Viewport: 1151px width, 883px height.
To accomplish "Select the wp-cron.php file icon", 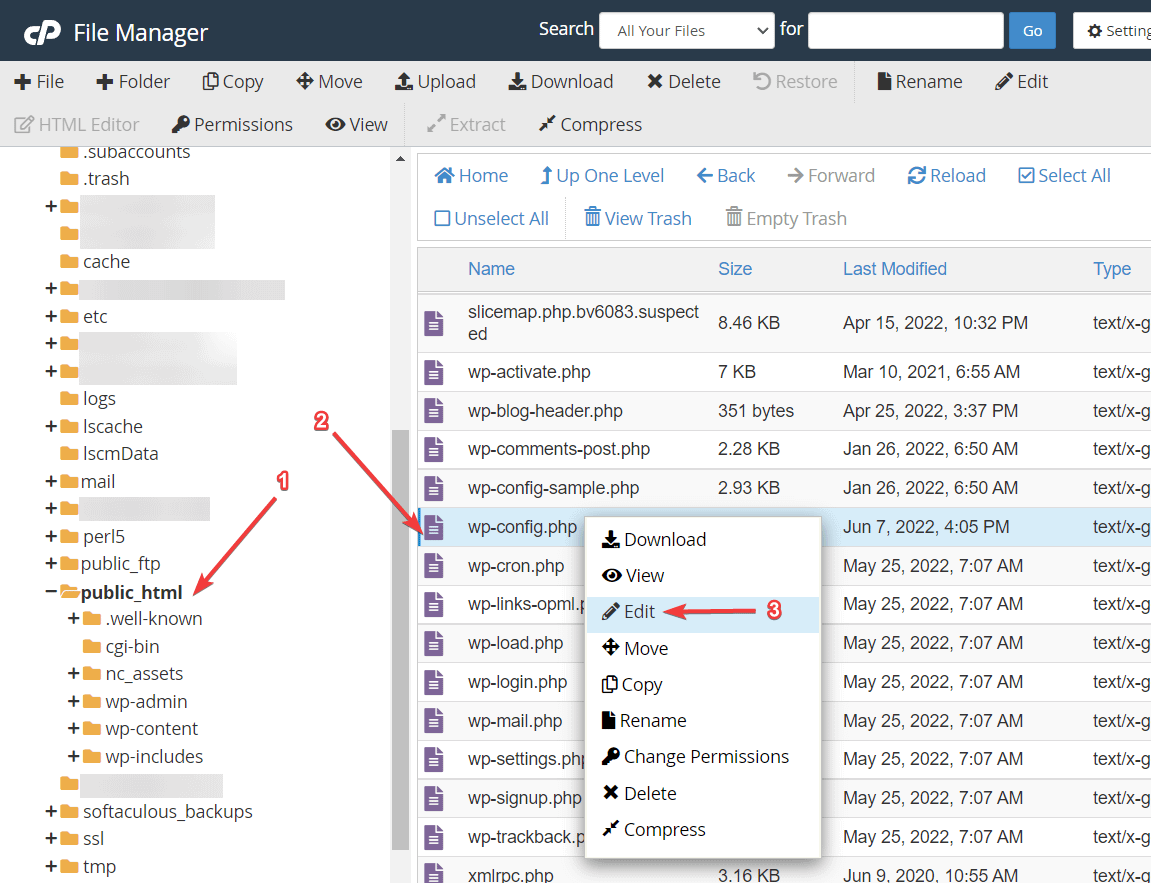I will pos(434,566).
